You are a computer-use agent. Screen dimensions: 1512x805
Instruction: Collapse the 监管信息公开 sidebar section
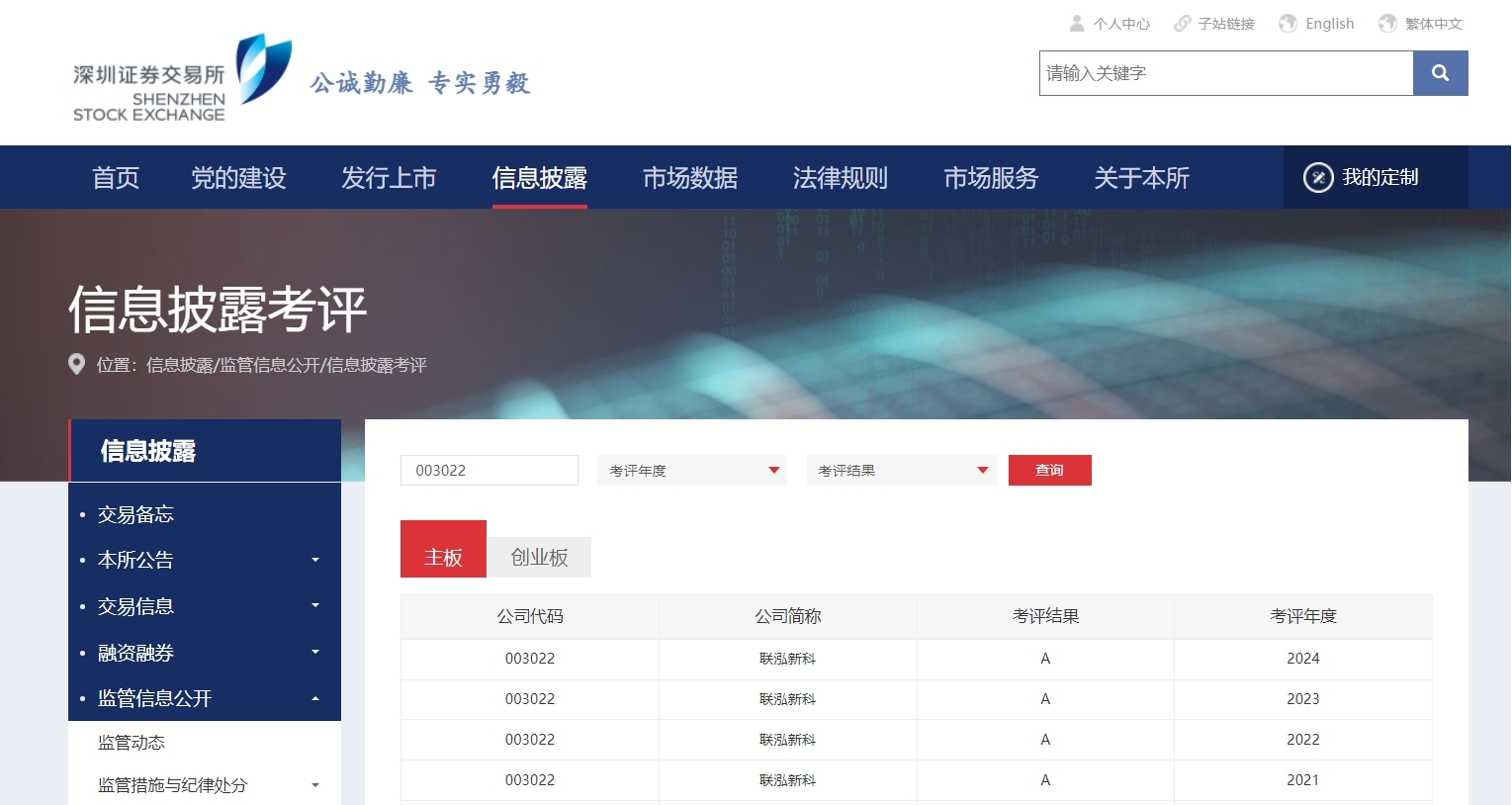click(x=314, y=697)
